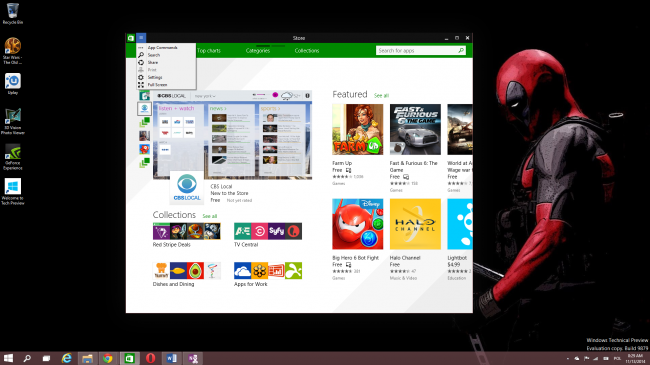Open the Uplay desktop icon
The height and width of the screenshot is (365, 650).
13,84
